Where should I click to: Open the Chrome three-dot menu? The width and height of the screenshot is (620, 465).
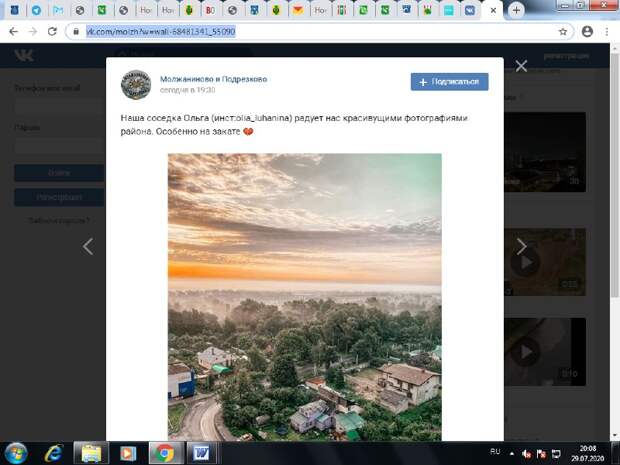pyautogui.click(x=607, y=32)
